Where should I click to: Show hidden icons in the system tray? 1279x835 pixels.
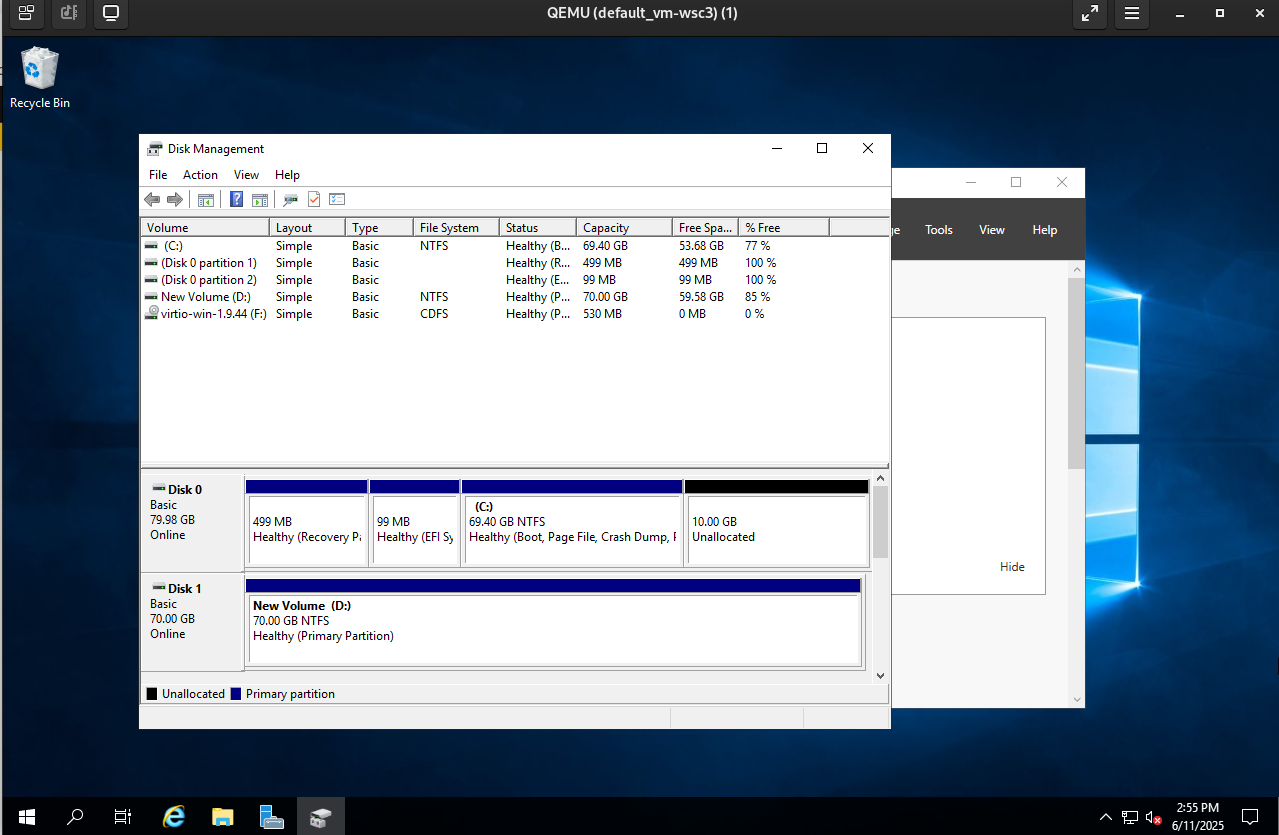1105,816
